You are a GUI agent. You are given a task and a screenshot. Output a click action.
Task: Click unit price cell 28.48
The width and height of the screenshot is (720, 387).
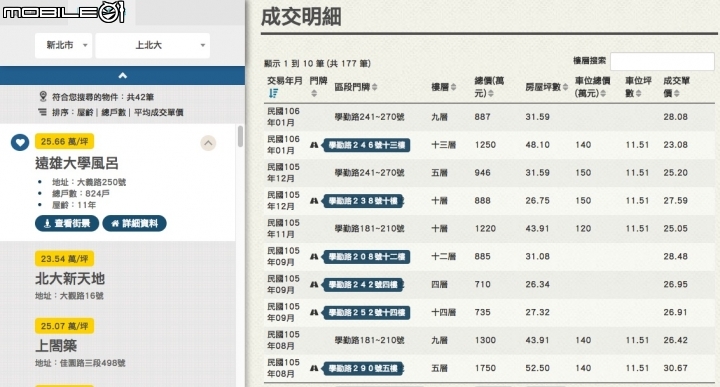(675, 257)
